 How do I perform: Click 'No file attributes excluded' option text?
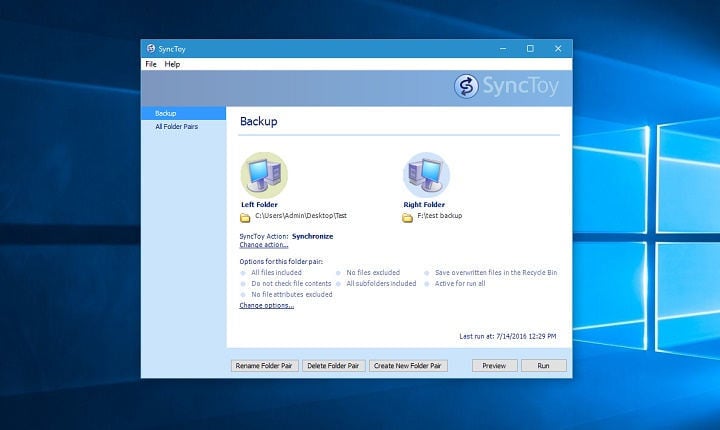[292, 294]
